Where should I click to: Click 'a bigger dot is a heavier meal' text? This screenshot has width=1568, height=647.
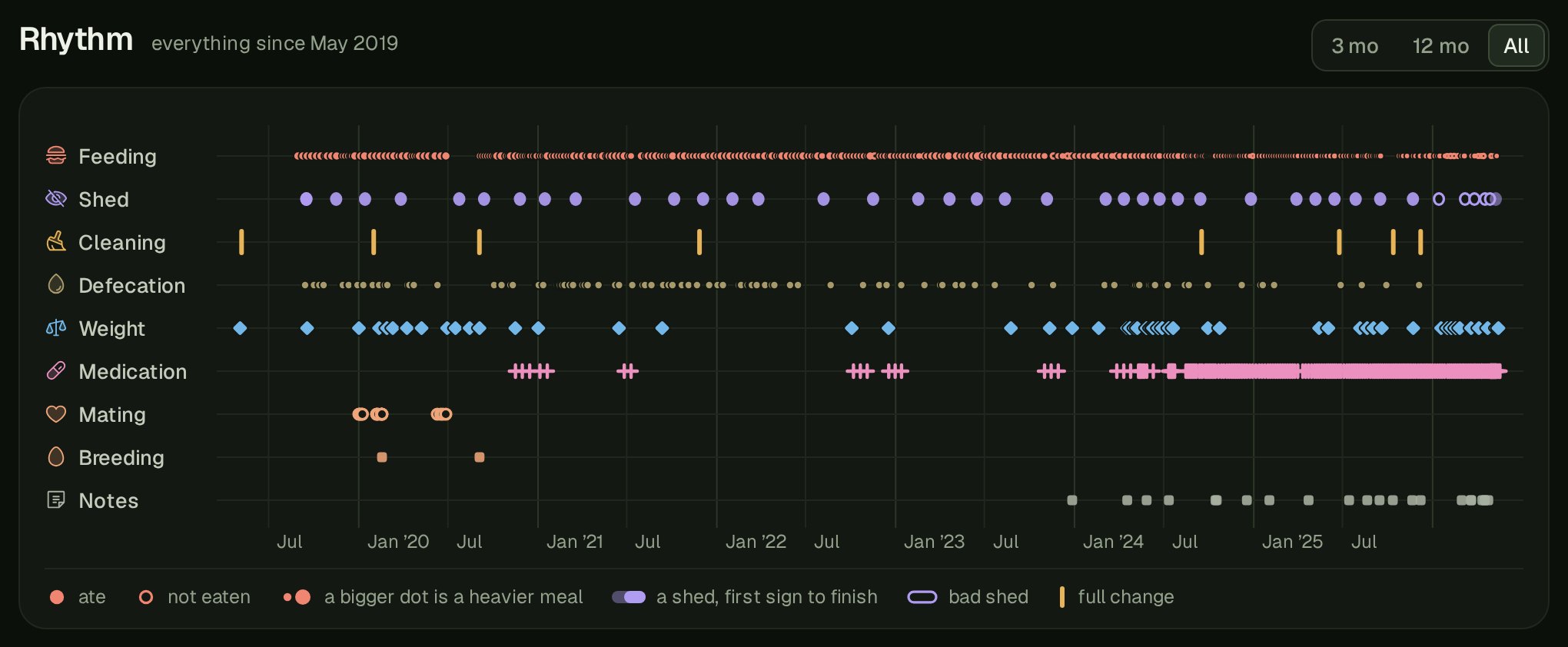(x=453, y=597)
